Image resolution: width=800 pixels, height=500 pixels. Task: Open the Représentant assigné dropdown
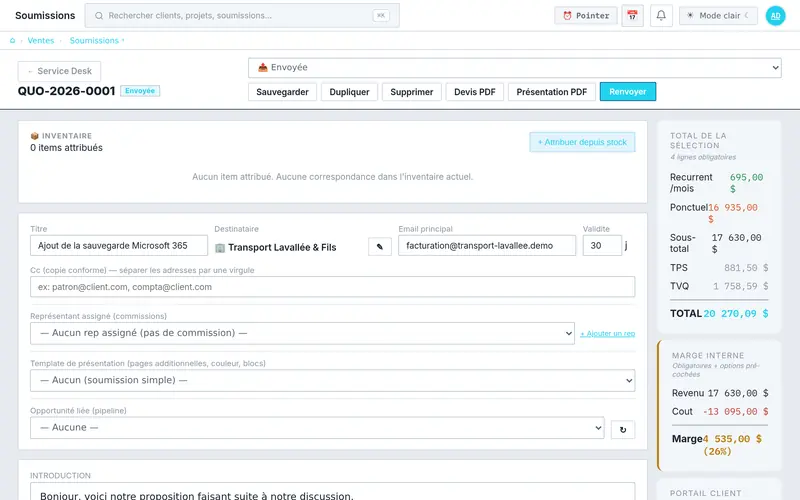pyautogui.click(x=302, y=333)
